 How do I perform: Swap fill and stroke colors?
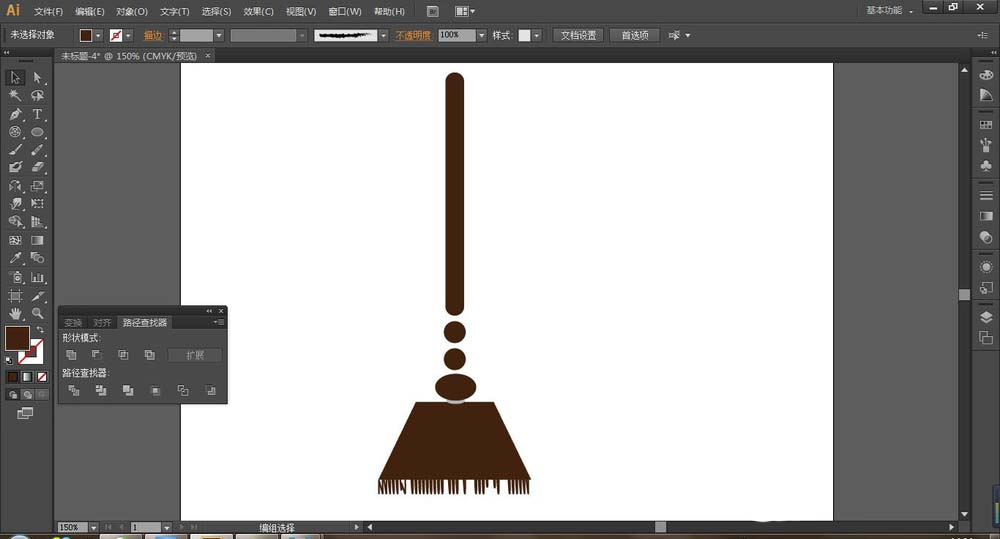tap(40, 330)
